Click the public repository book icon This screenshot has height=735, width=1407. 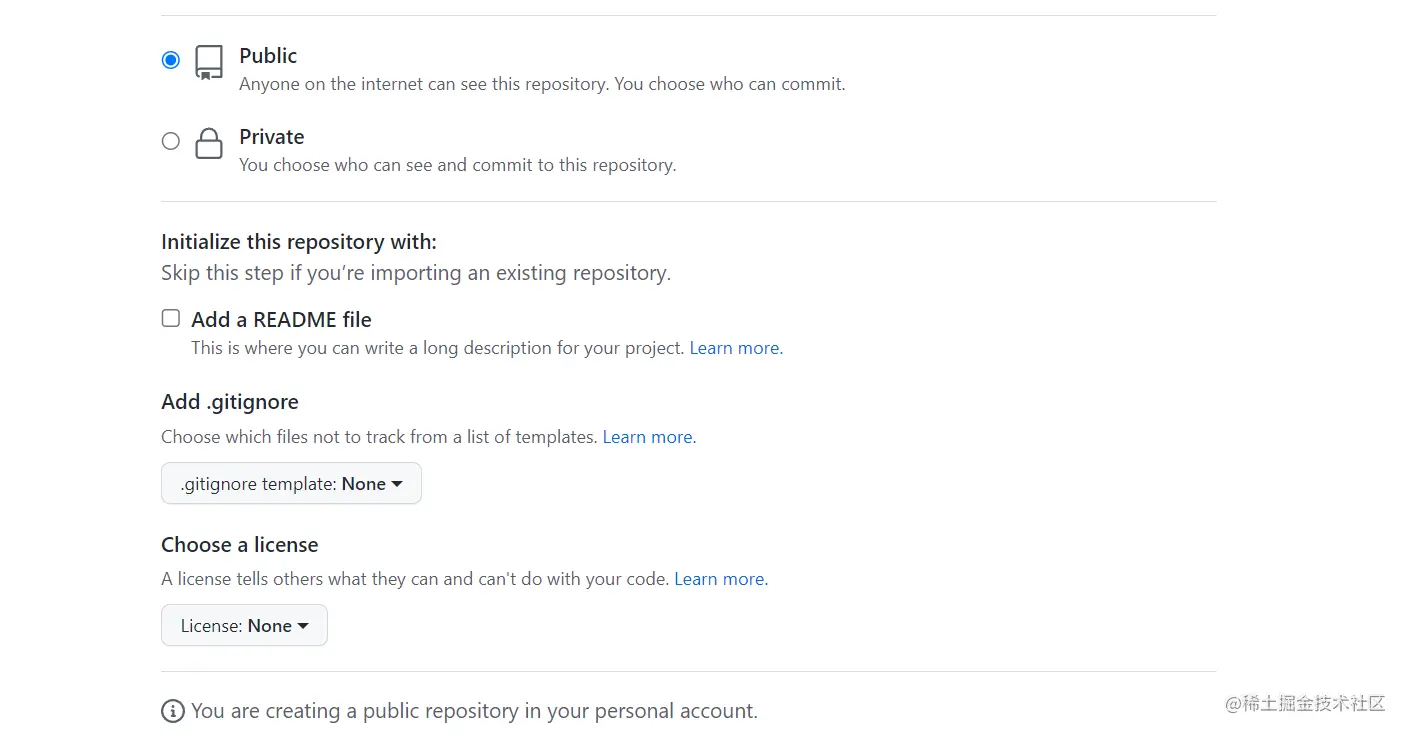[208, 62]
